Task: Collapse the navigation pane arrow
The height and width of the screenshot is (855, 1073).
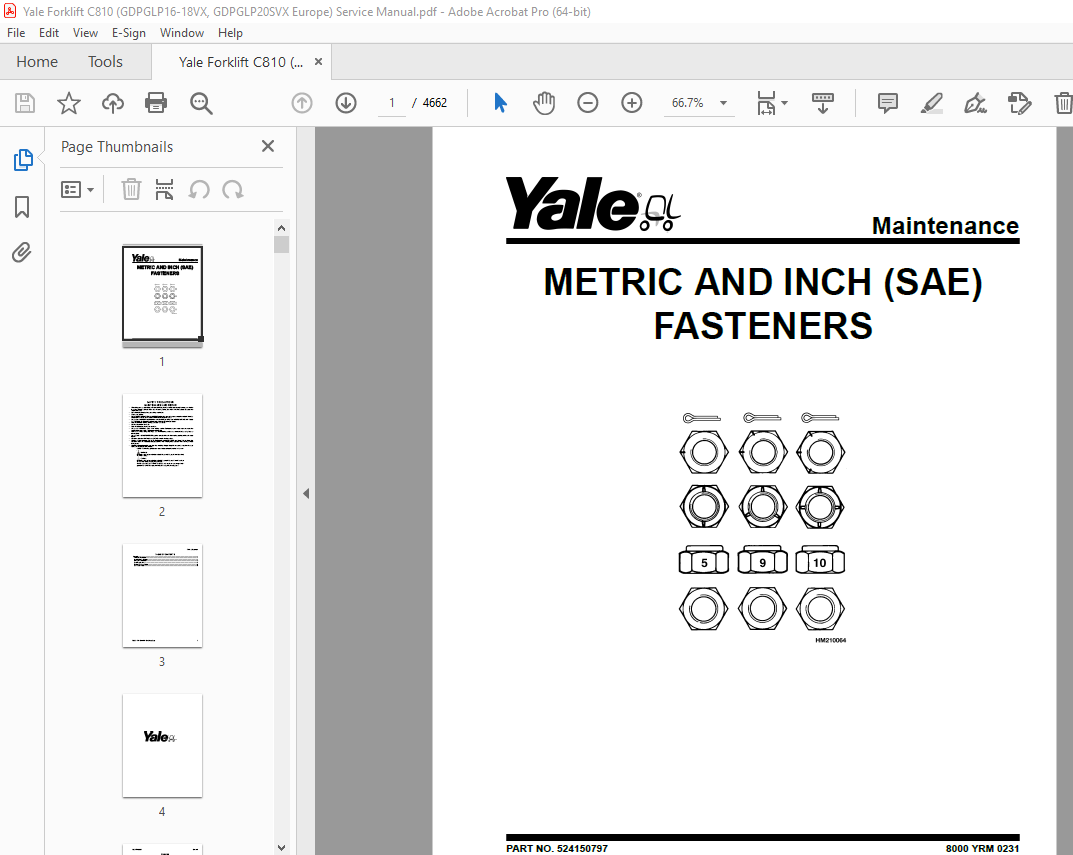Action: pyautogui.click(x=306, y=494)
